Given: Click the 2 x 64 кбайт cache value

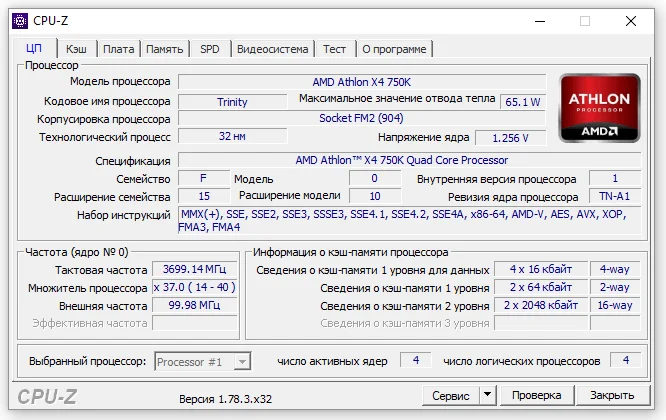Looking at the screenshot, I should (x=541, y=288).
